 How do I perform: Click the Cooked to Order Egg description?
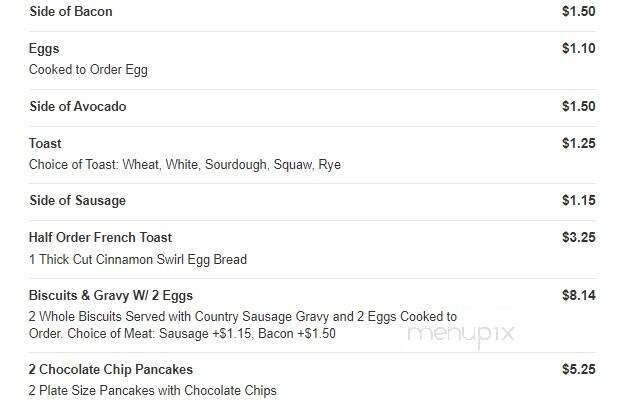[x=89, y=70]
